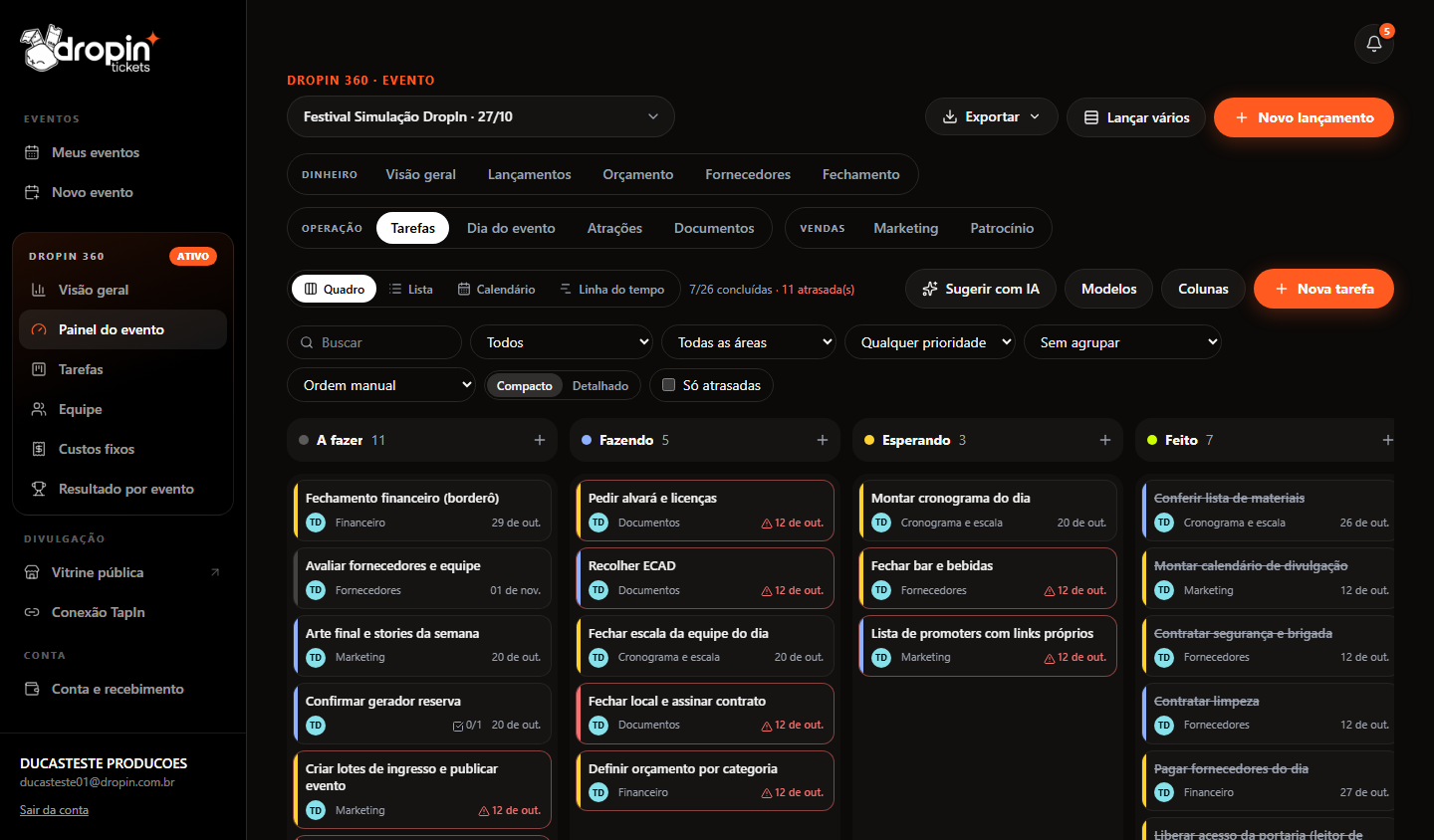Click the Buscar search field

point(374,342)
